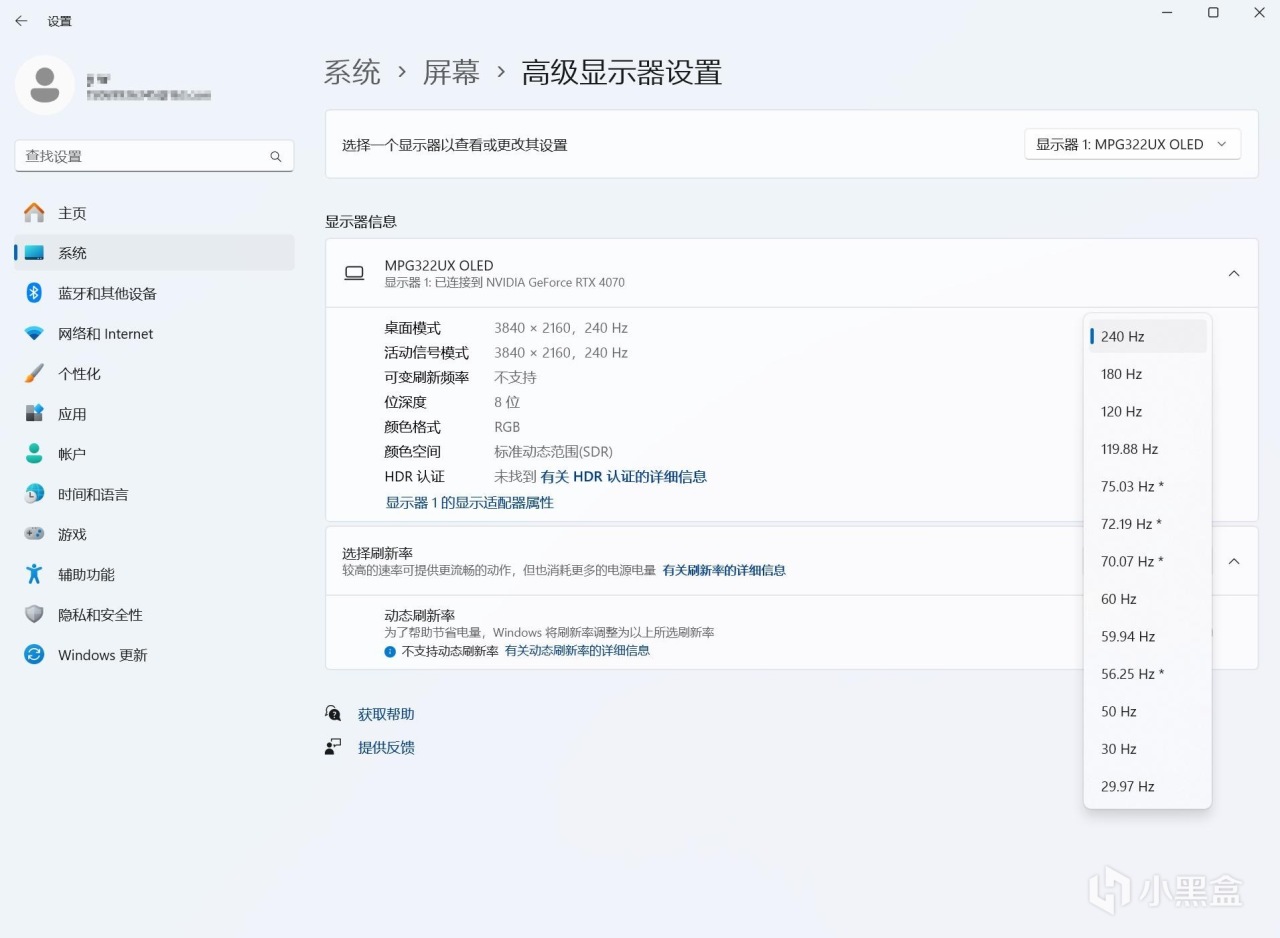Screen dimensions: 1280x938
Task: Click the 查找设置 search box
Action: [154, 156]
